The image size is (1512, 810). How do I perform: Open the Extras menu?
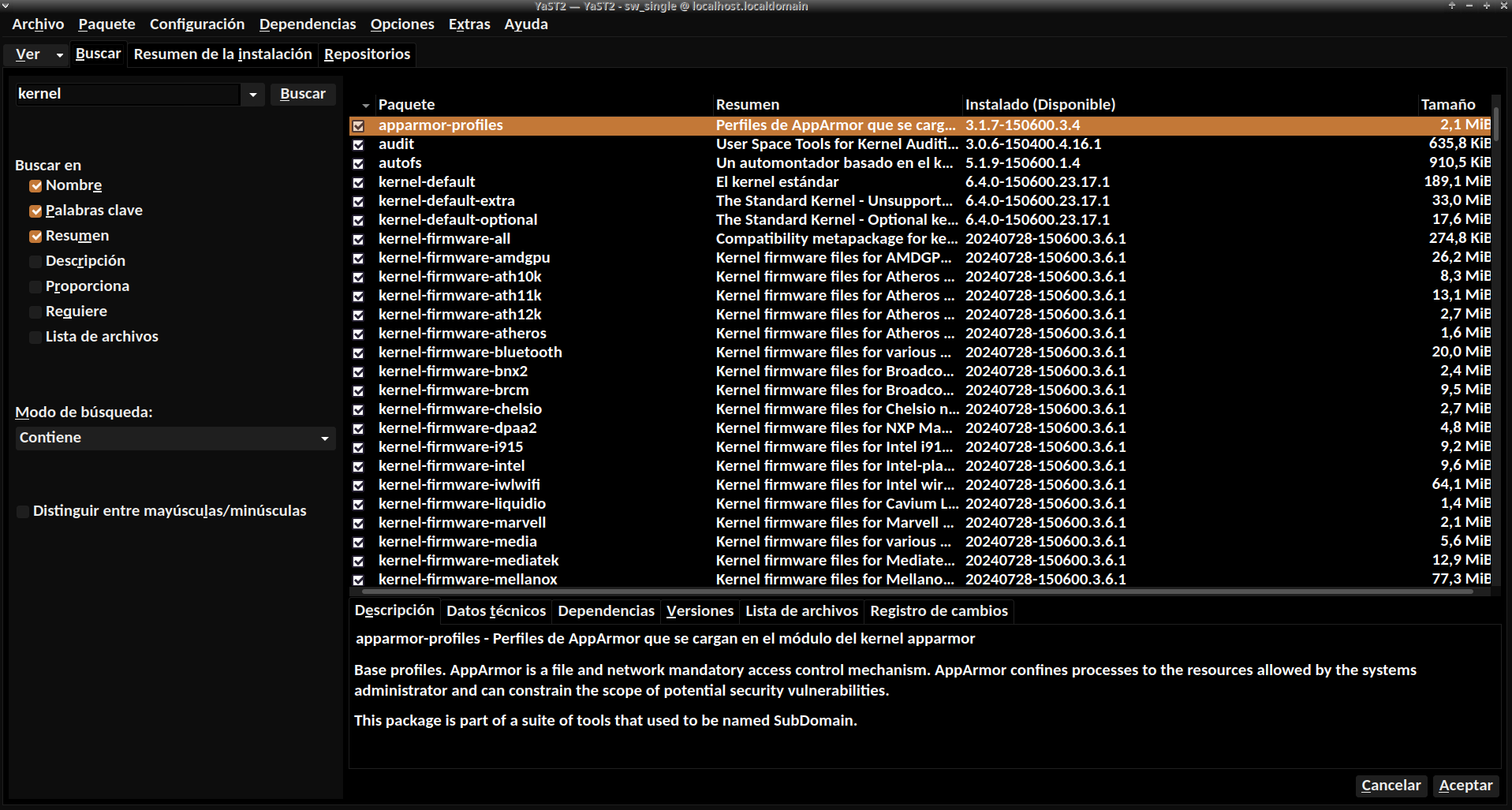(469, 24)
